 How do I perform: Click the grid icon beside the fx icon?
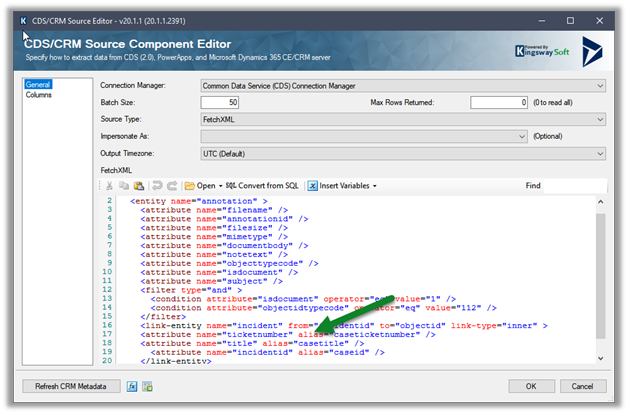[x=147, y=386]
